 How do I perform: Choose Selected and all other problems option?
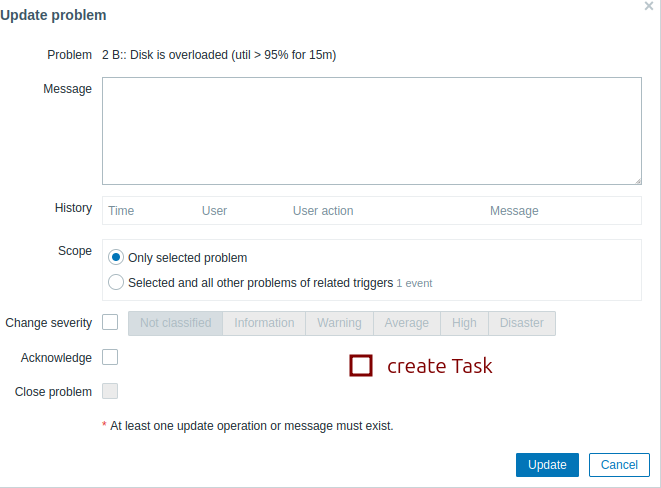[x=116, y=282]
